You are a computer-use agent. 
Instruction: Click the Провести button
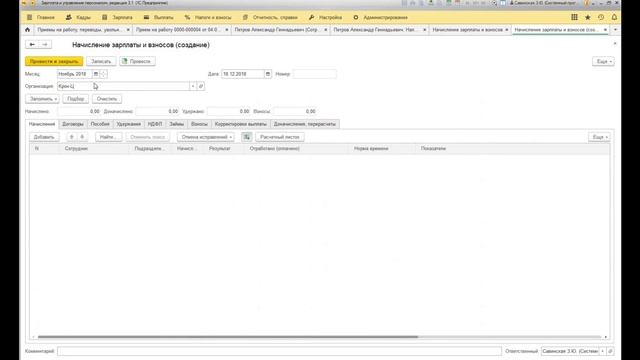coord(137,61)
